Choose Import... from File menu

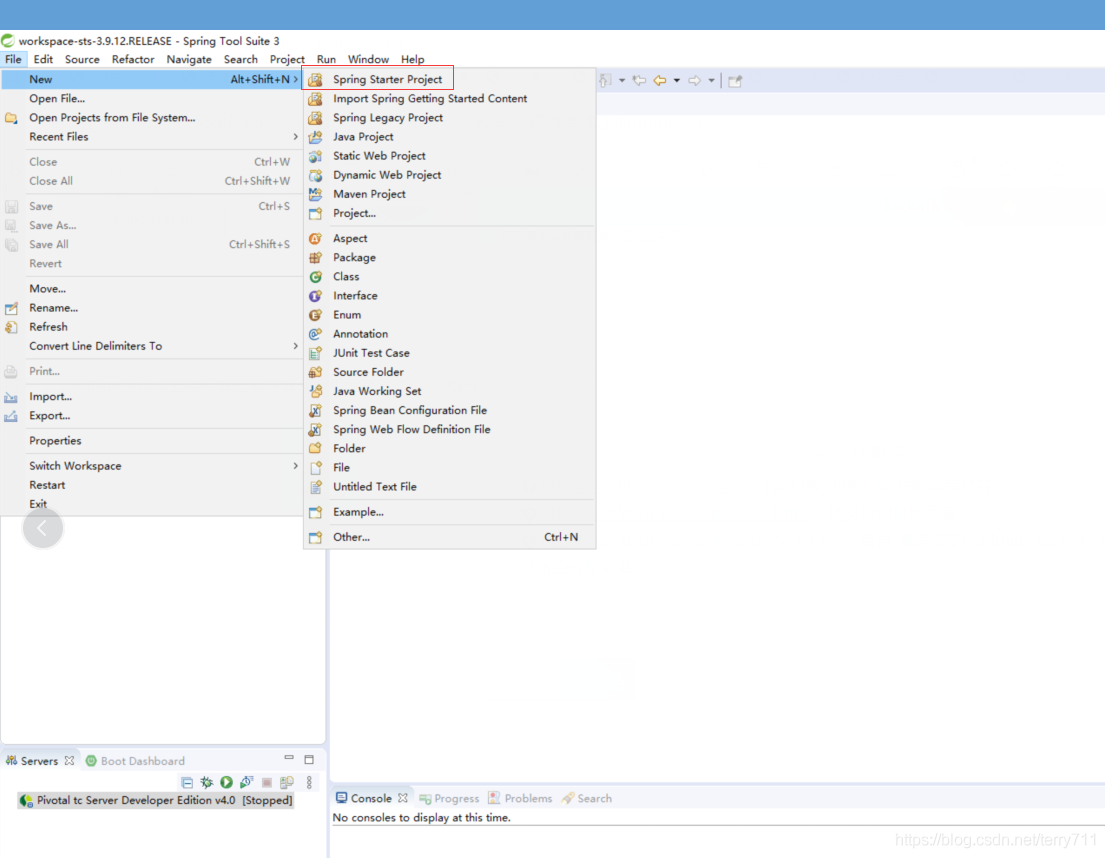[50, 396]
